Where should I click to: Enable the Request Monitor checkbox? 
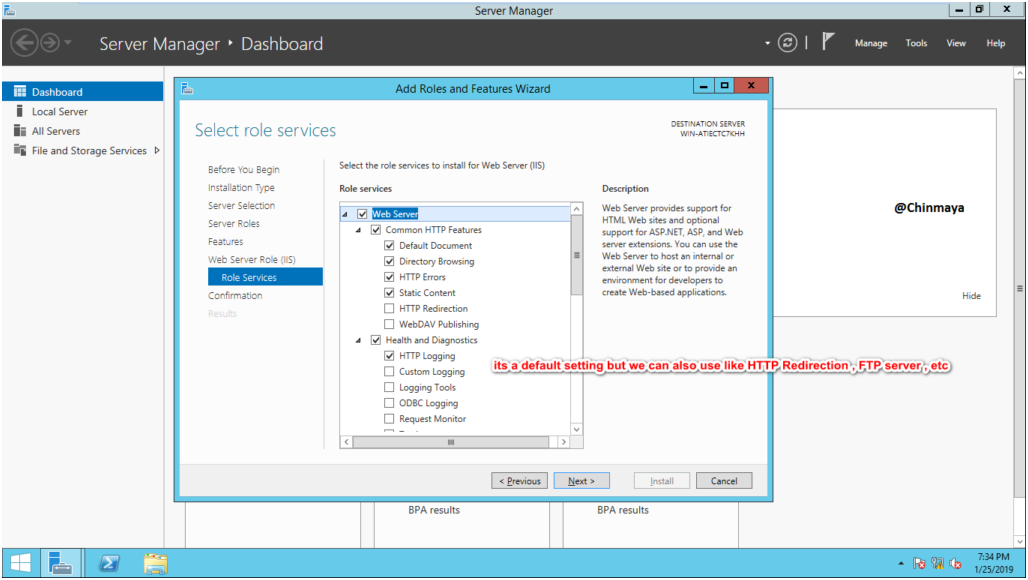point(389,419)
